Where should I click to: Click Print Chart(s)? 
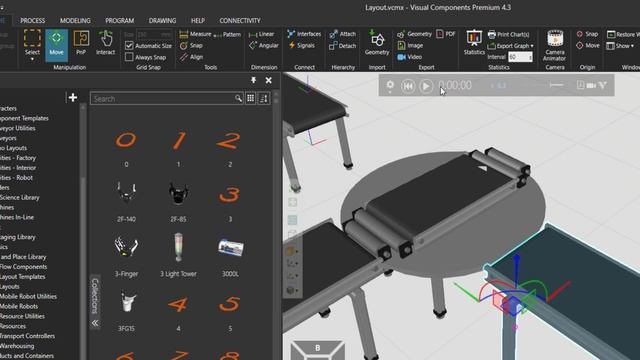point(509,35)
